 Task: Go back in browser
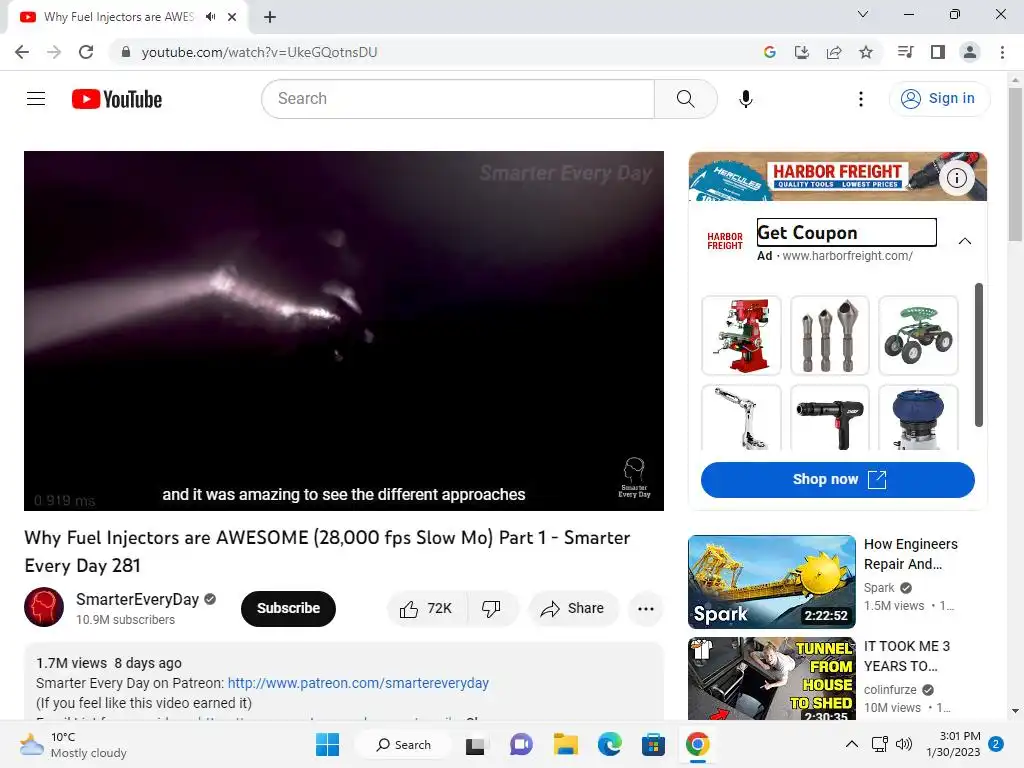(x=22, y=52)
